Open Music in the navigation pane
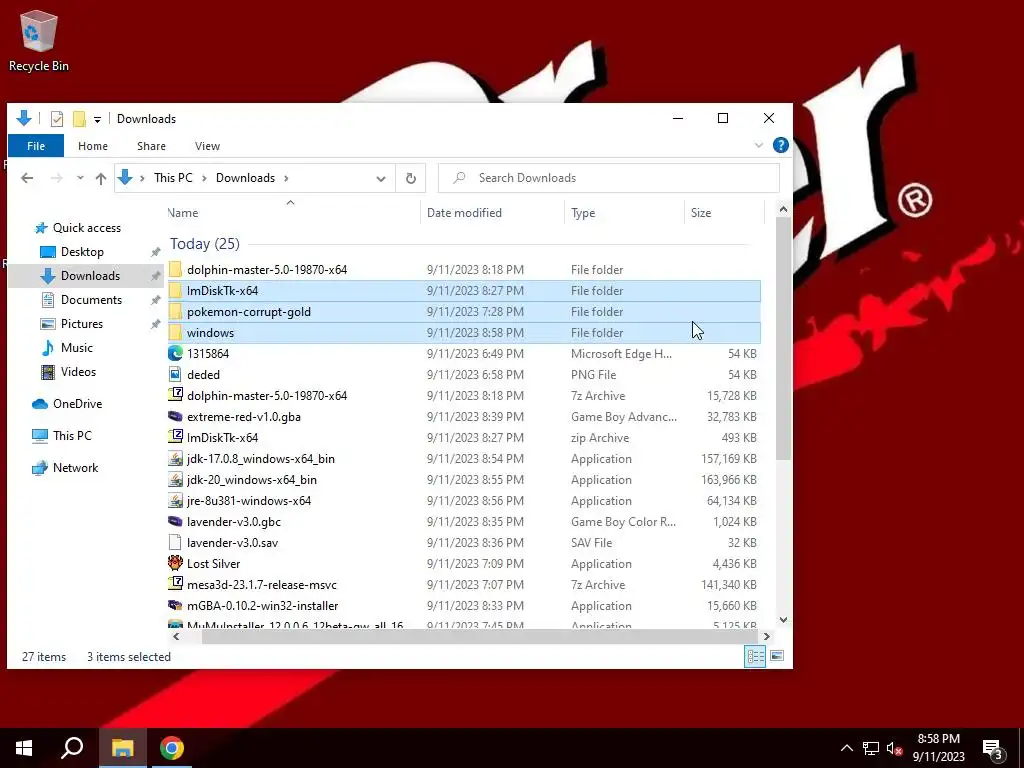Image resolution: width=1024 pixels, height=768 pixels. (x=76, y=347)
